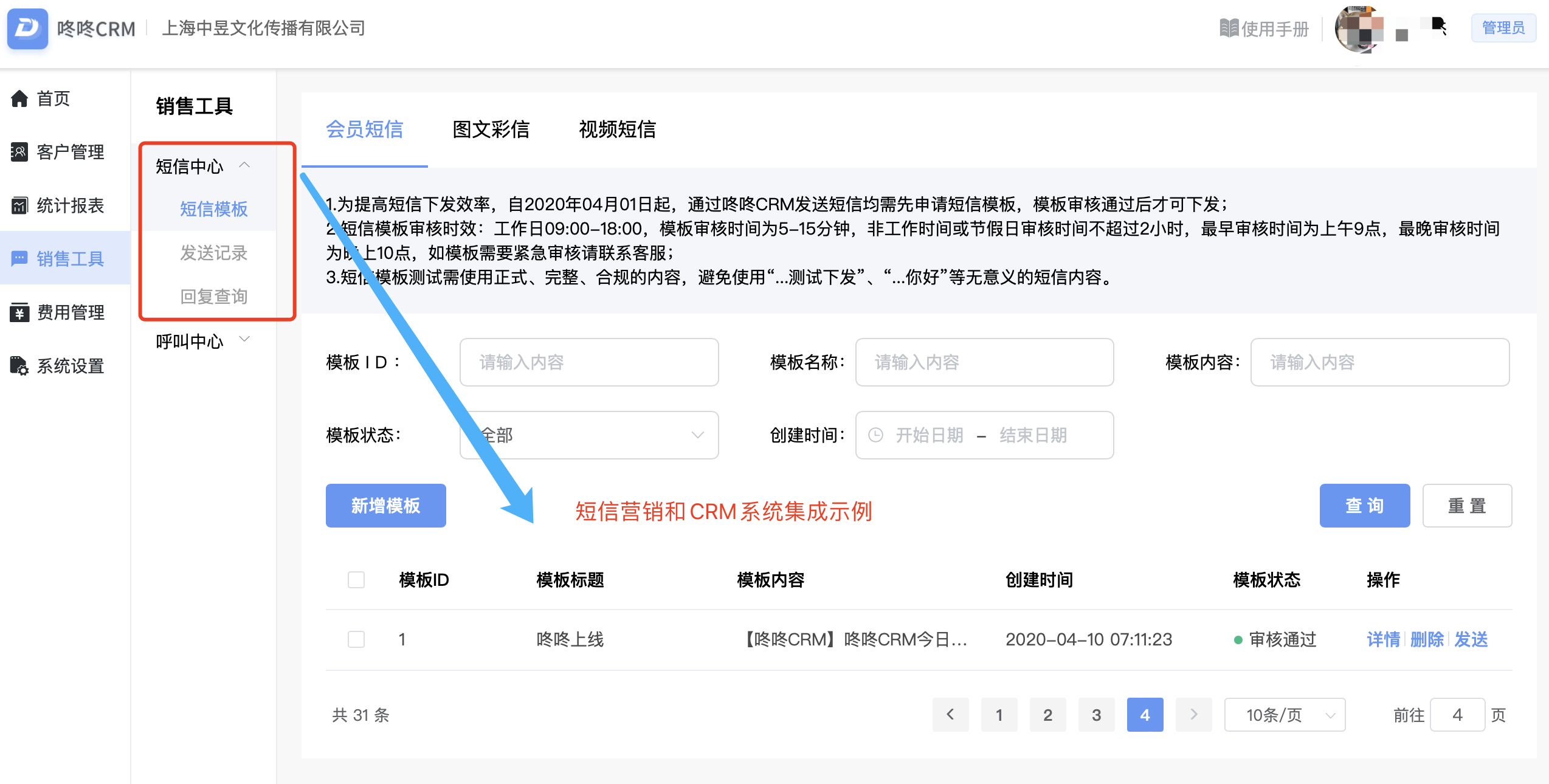Click the 新增模板 button
1549x784 pixels.
click(x=386, y=506)
